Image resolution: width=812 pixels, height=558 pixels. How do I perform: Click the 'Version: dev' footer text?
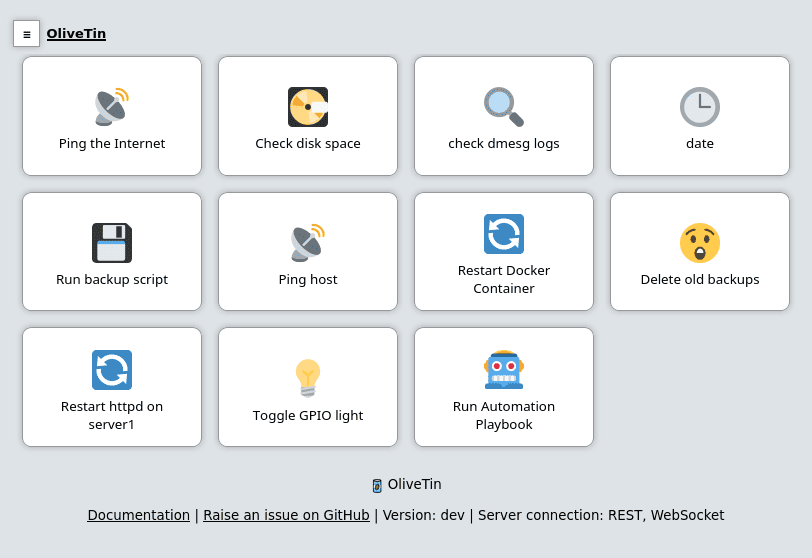pos(424,516)
